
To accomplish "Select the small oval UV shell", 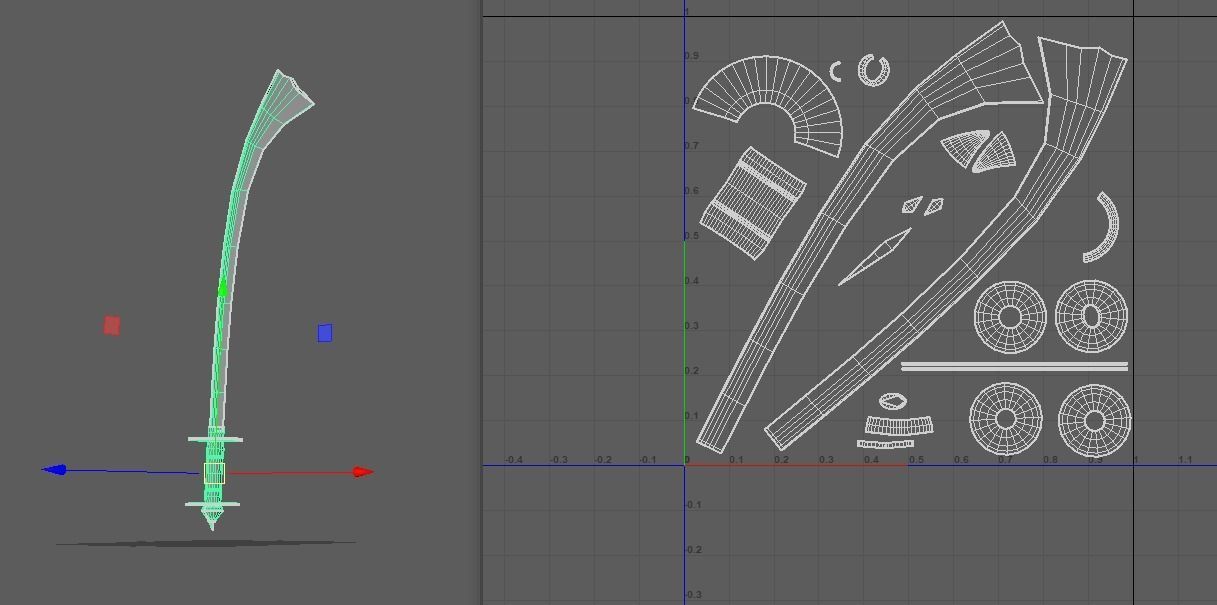I will tap(893, 402).
